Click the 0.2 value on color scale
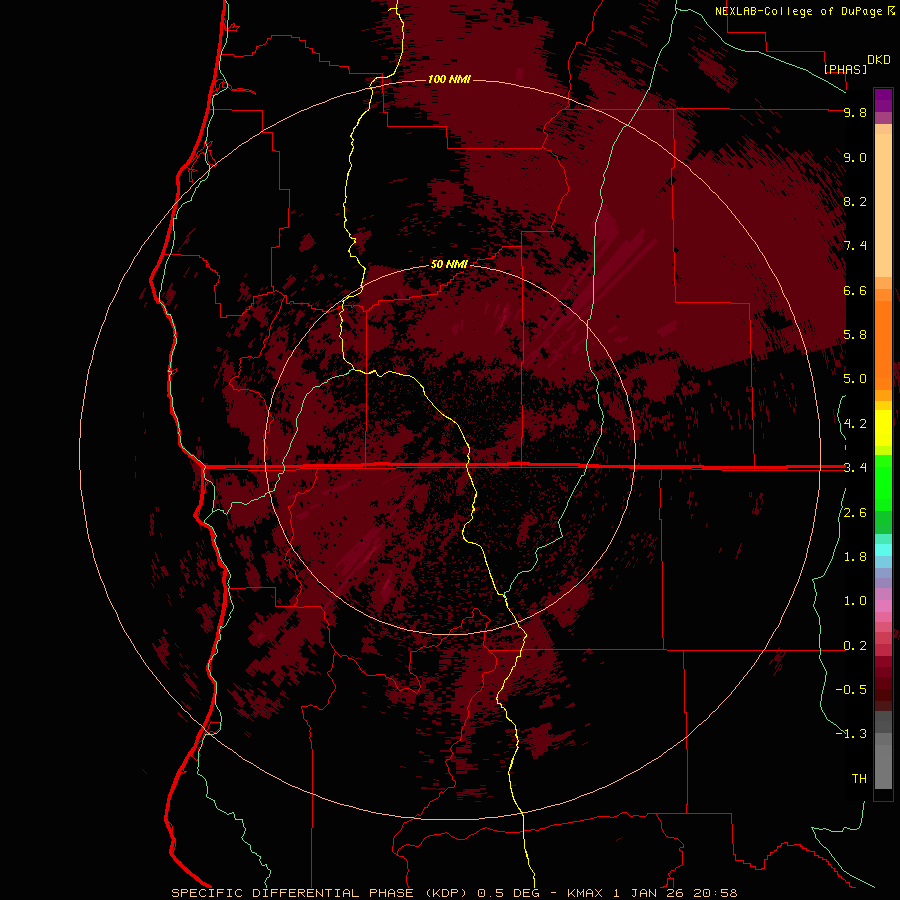Viewport: 900px width, 900px height. click(855, 646)
